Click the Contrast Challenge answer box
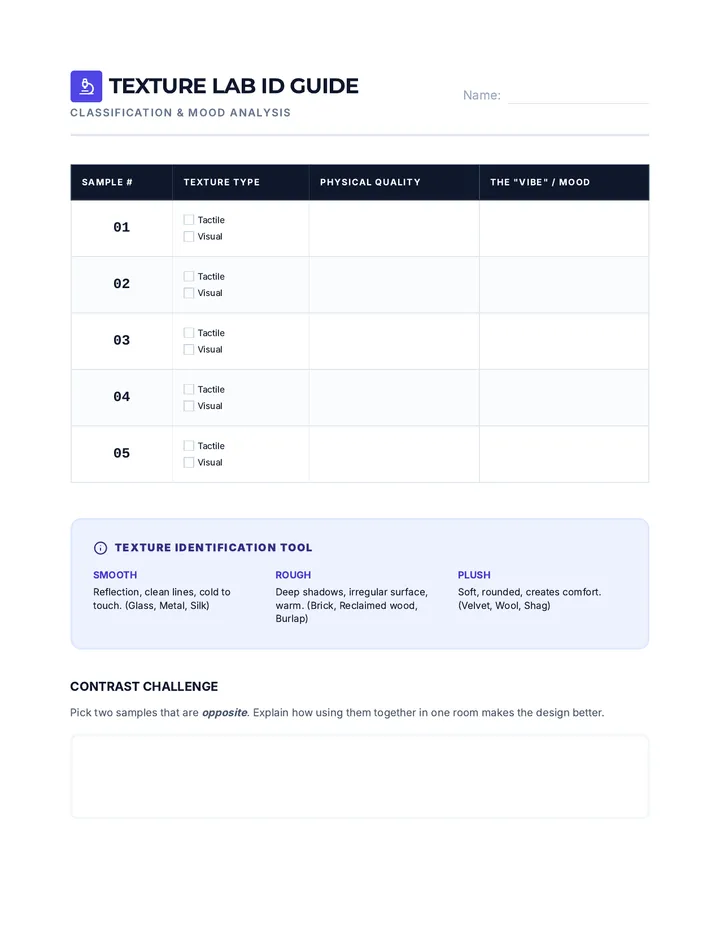 (360, 776)
